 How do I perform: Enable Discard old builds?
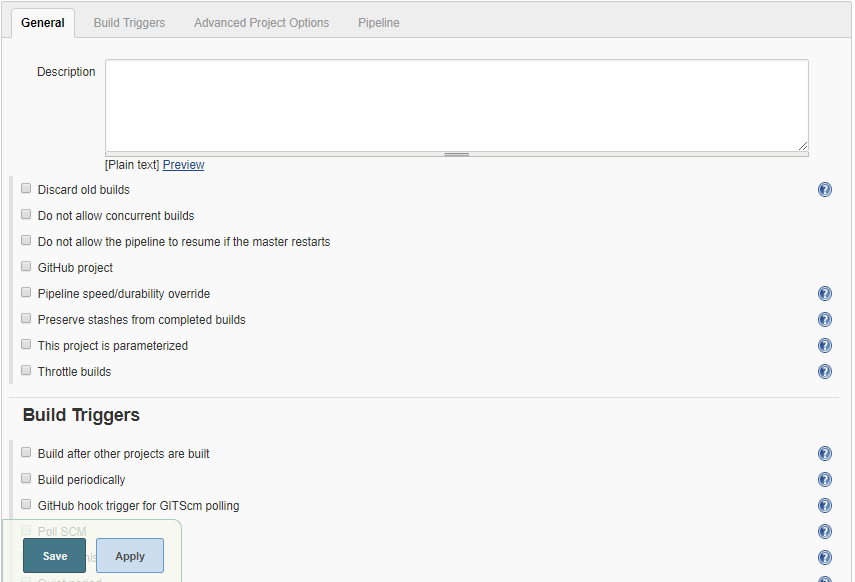point(25,187)
